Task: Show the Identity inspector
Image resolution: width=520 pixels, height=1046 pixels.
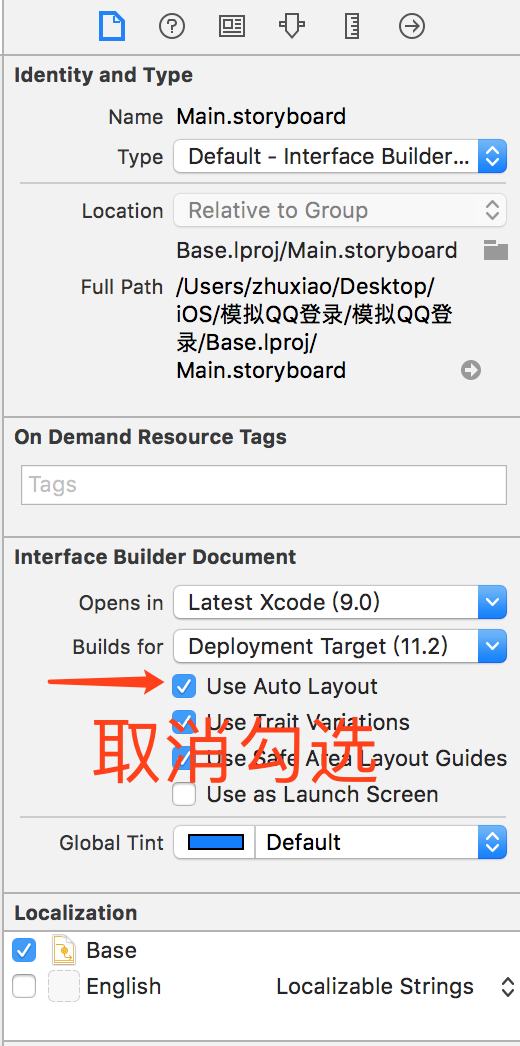Action: [x=232, y=27]
